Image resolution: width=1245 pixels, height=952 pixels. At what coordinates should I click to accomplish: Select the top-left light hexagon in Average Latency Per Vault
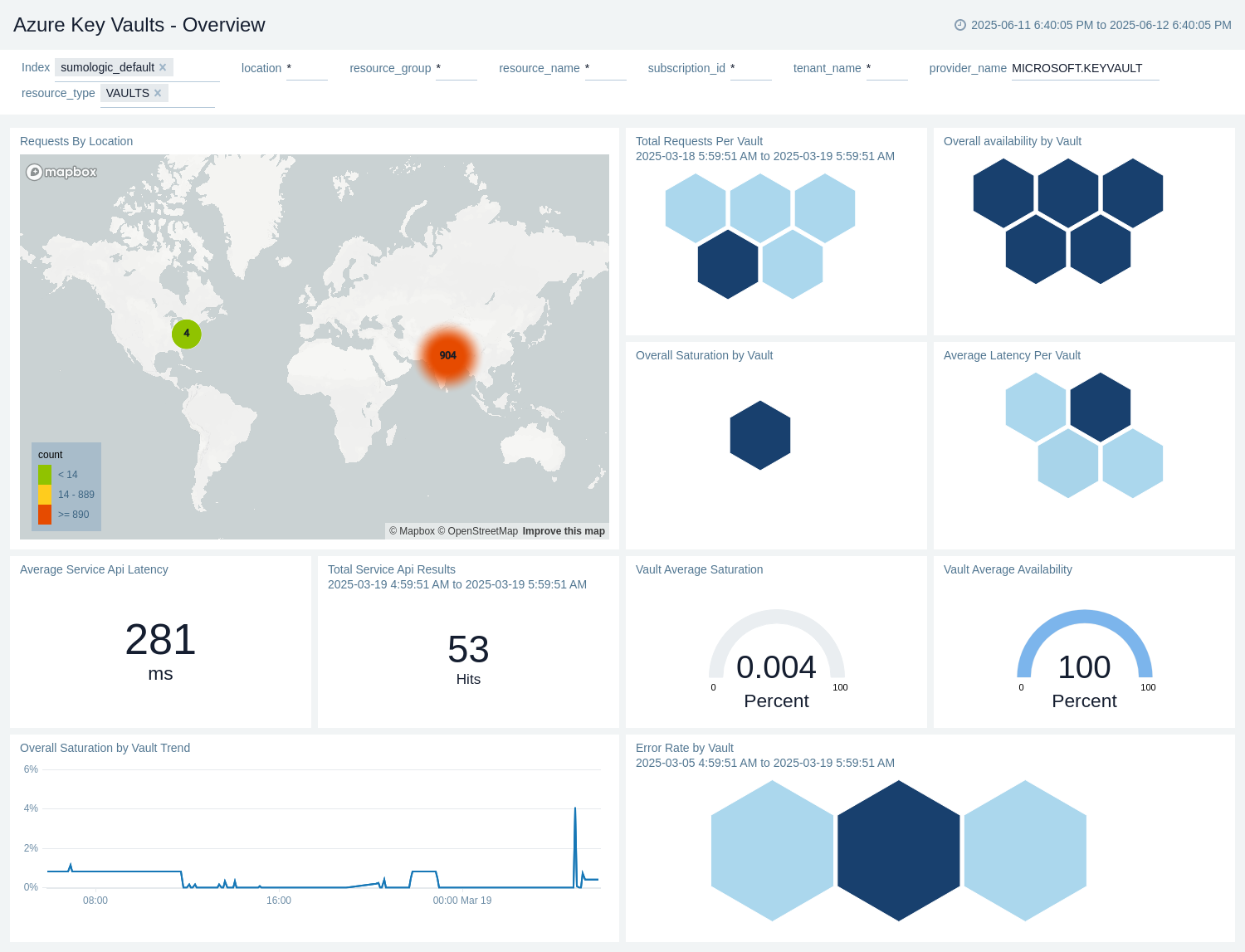click(1036, 408)
